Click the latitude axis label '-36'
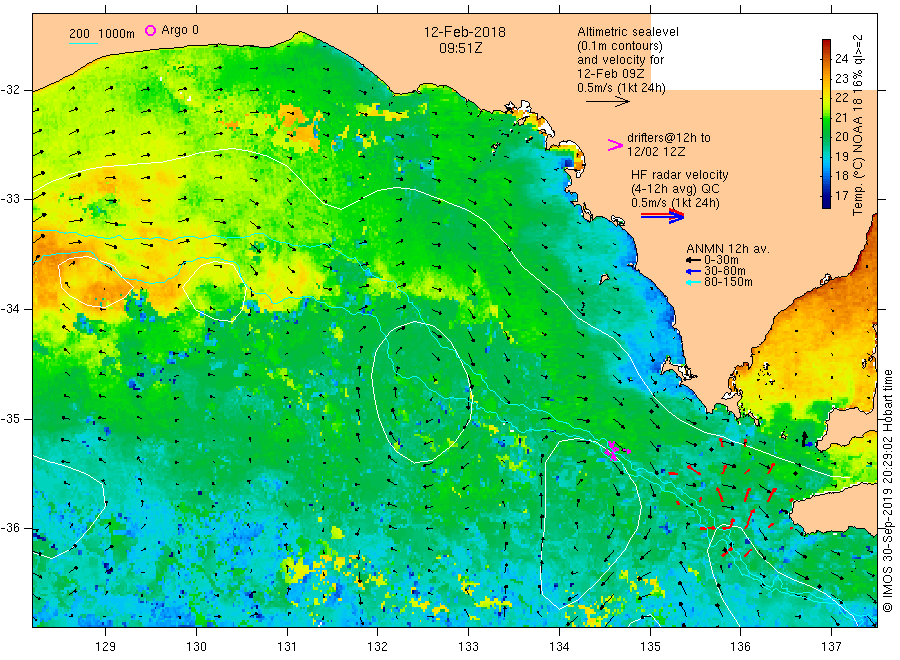This screenshot has width=900, height=660. pyautogui.click(x=10, y=528)
